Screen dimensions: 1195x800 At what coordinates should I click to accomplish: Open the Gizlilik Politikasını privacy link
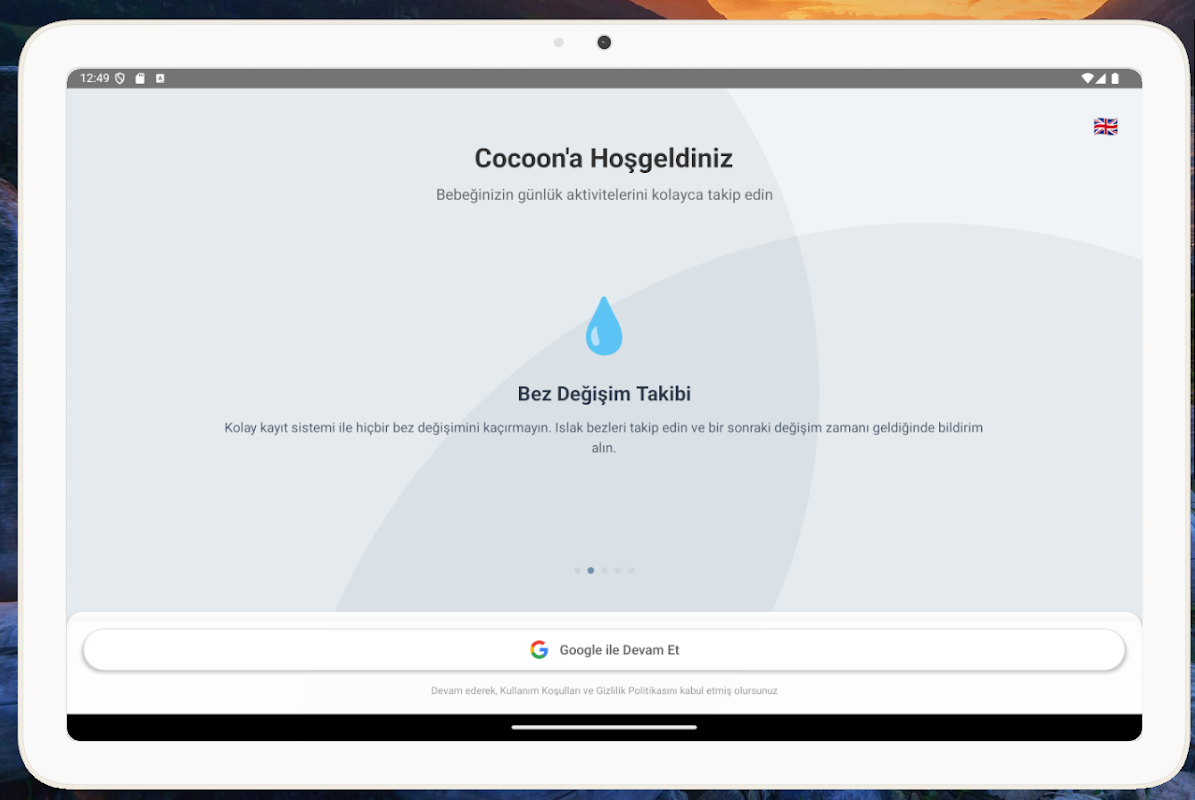(x=636, y=691)
